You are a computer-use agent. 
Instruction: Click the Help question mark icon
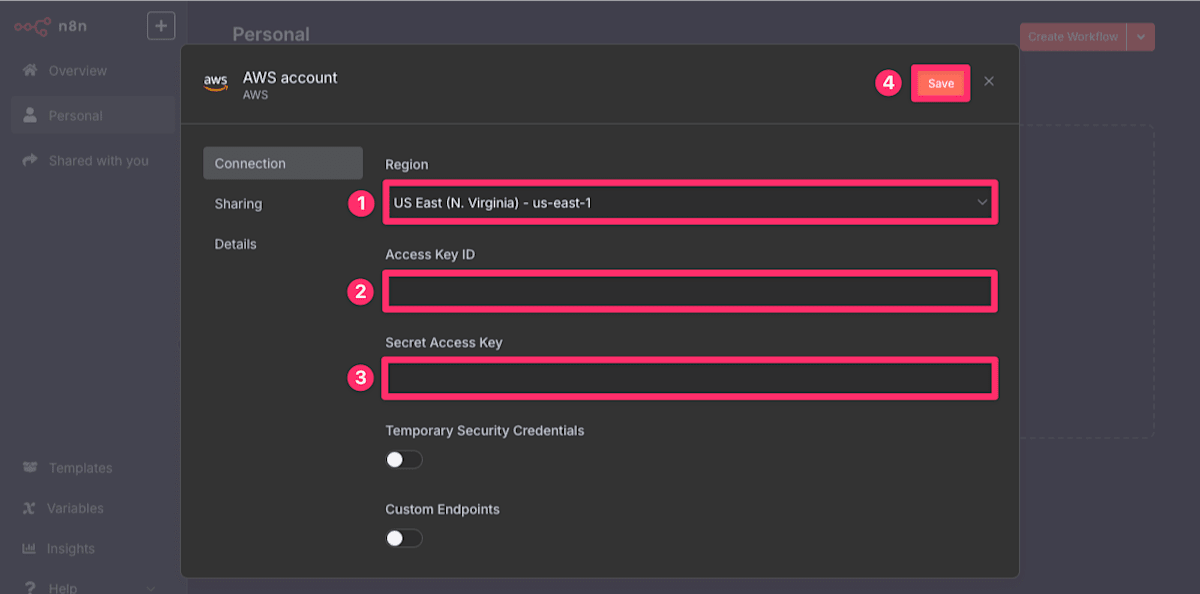tap(30, 587)
